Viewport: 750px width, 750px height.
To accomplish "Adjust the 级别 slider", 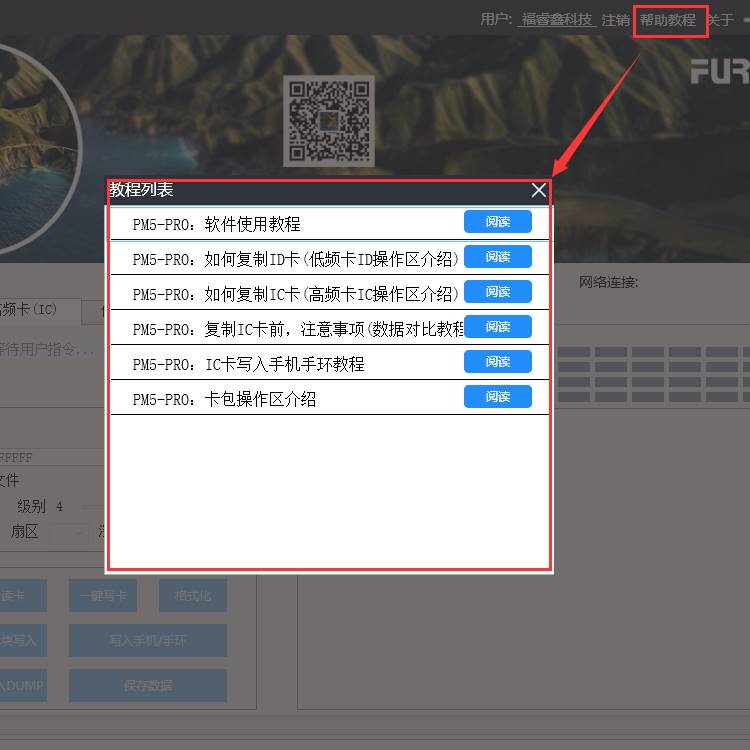I will 92,506.
